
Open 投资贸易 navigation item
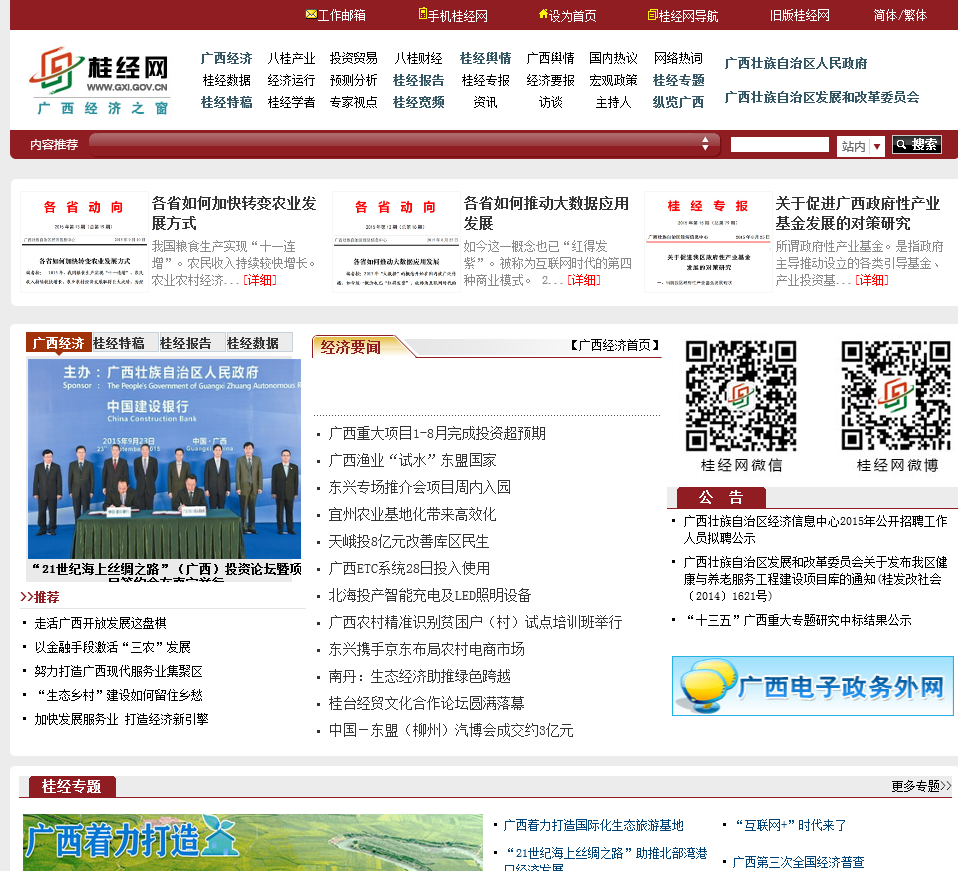[353, 58]
